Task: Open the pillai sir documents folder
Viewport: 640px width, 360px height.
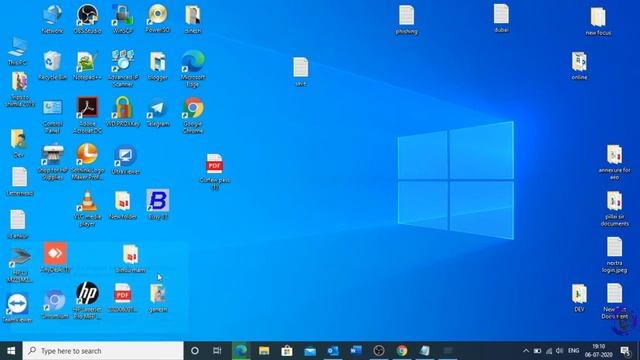Action: click(614, 208)
